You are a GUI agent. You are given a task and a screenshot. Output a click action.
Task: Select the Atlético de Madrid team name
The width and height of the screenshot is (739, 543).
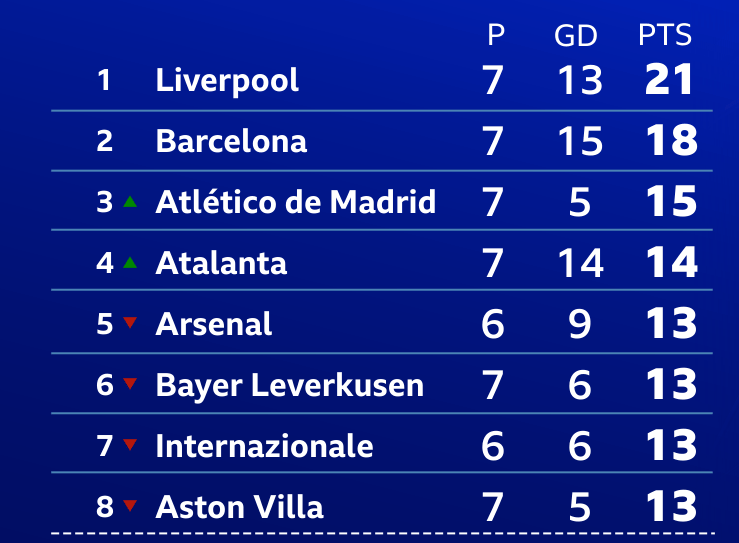point(295,202)
